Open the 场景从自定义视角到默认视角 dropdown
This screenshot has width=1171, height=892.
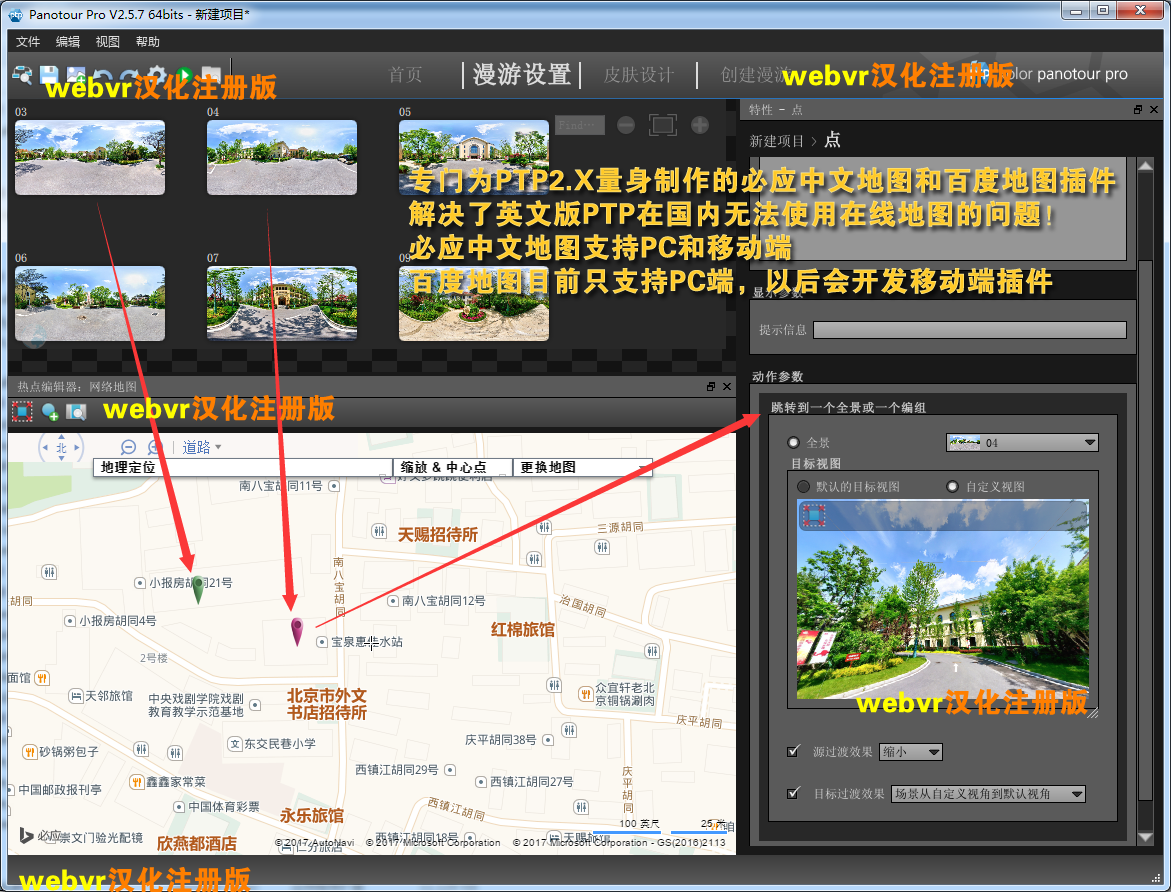tap(988, 794)
